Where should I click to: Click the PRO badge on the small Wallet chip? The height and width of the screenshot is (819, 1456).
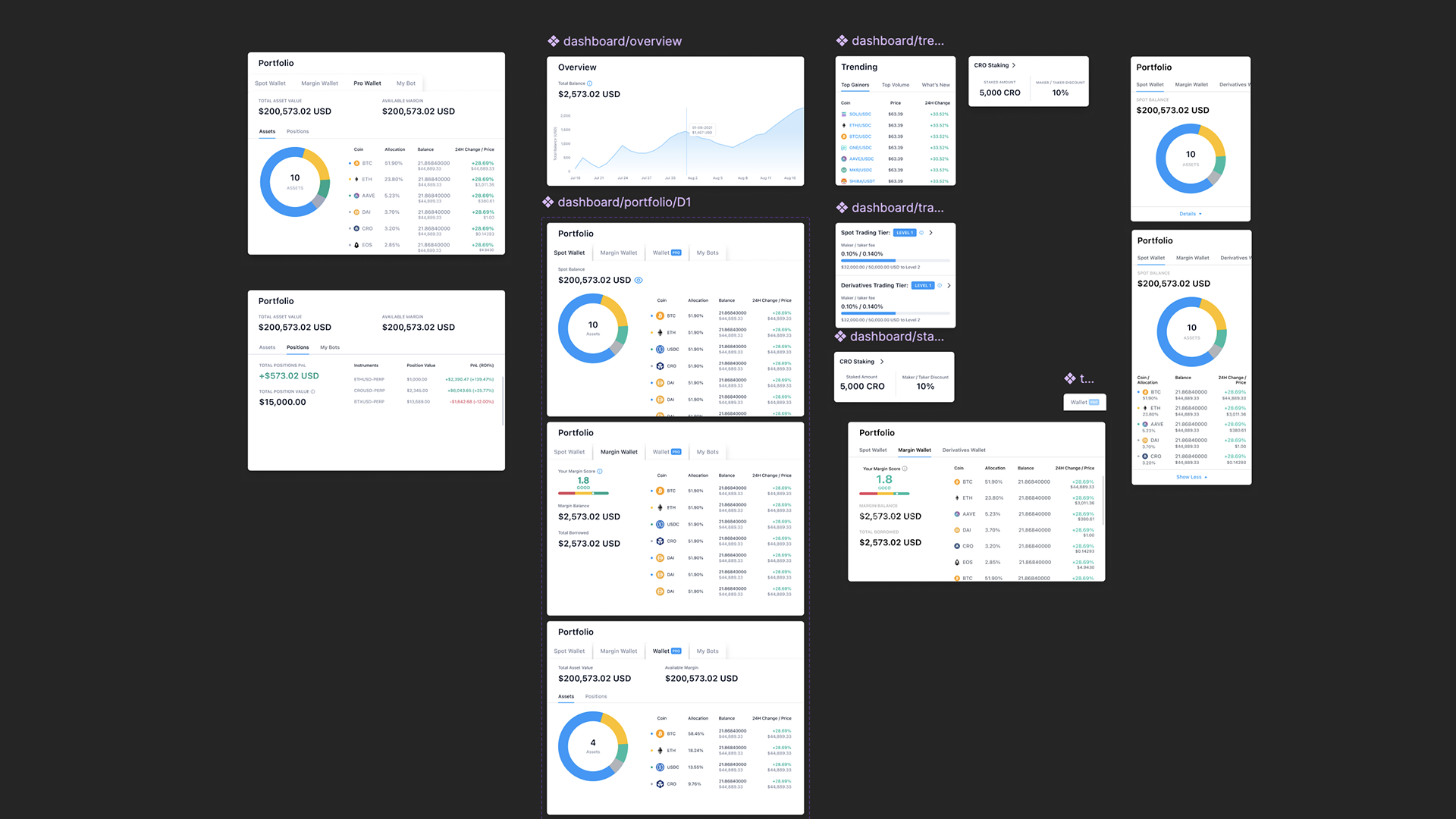click(1094, 403)
